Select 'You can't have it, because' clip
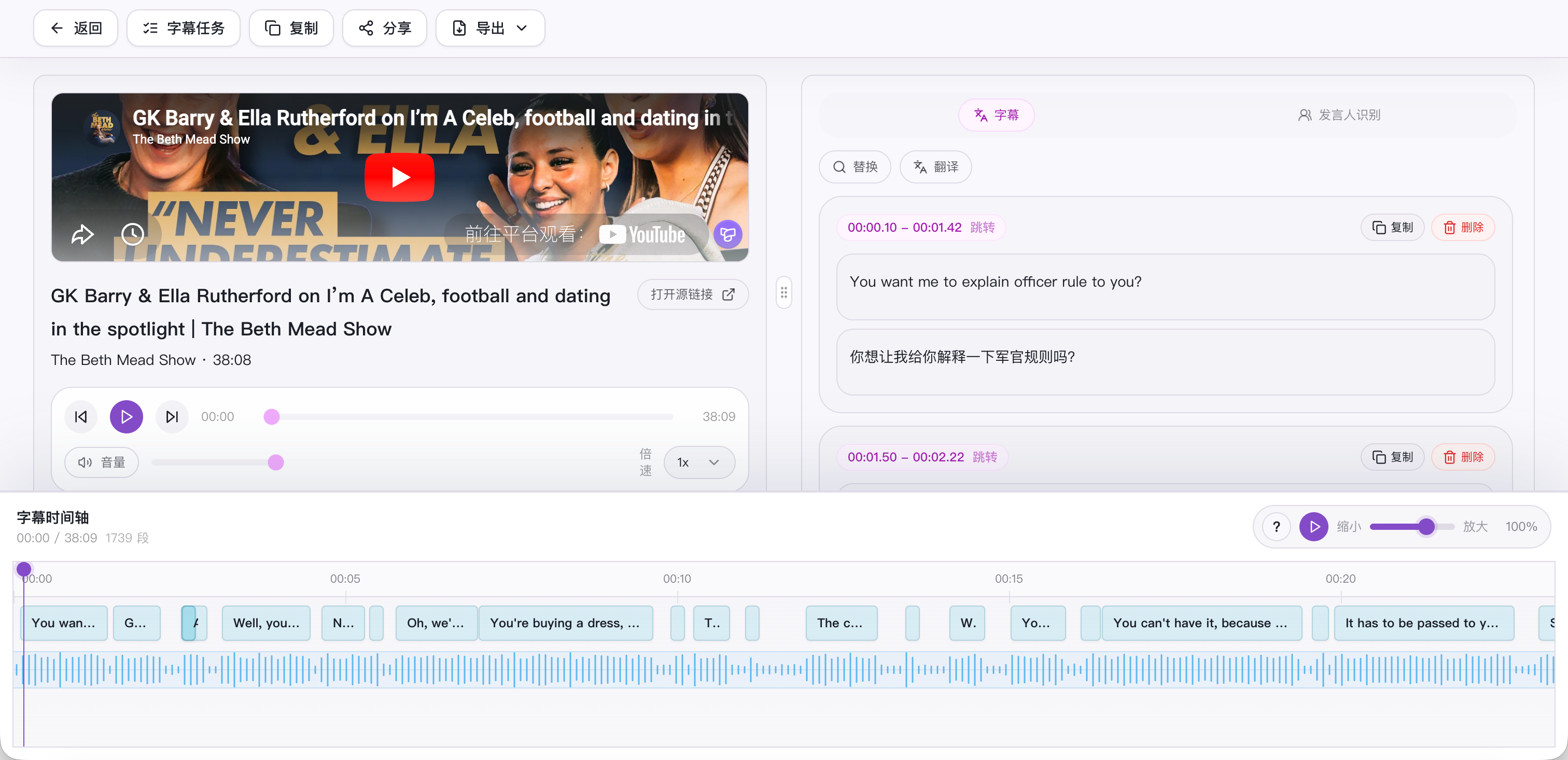 1201,623
